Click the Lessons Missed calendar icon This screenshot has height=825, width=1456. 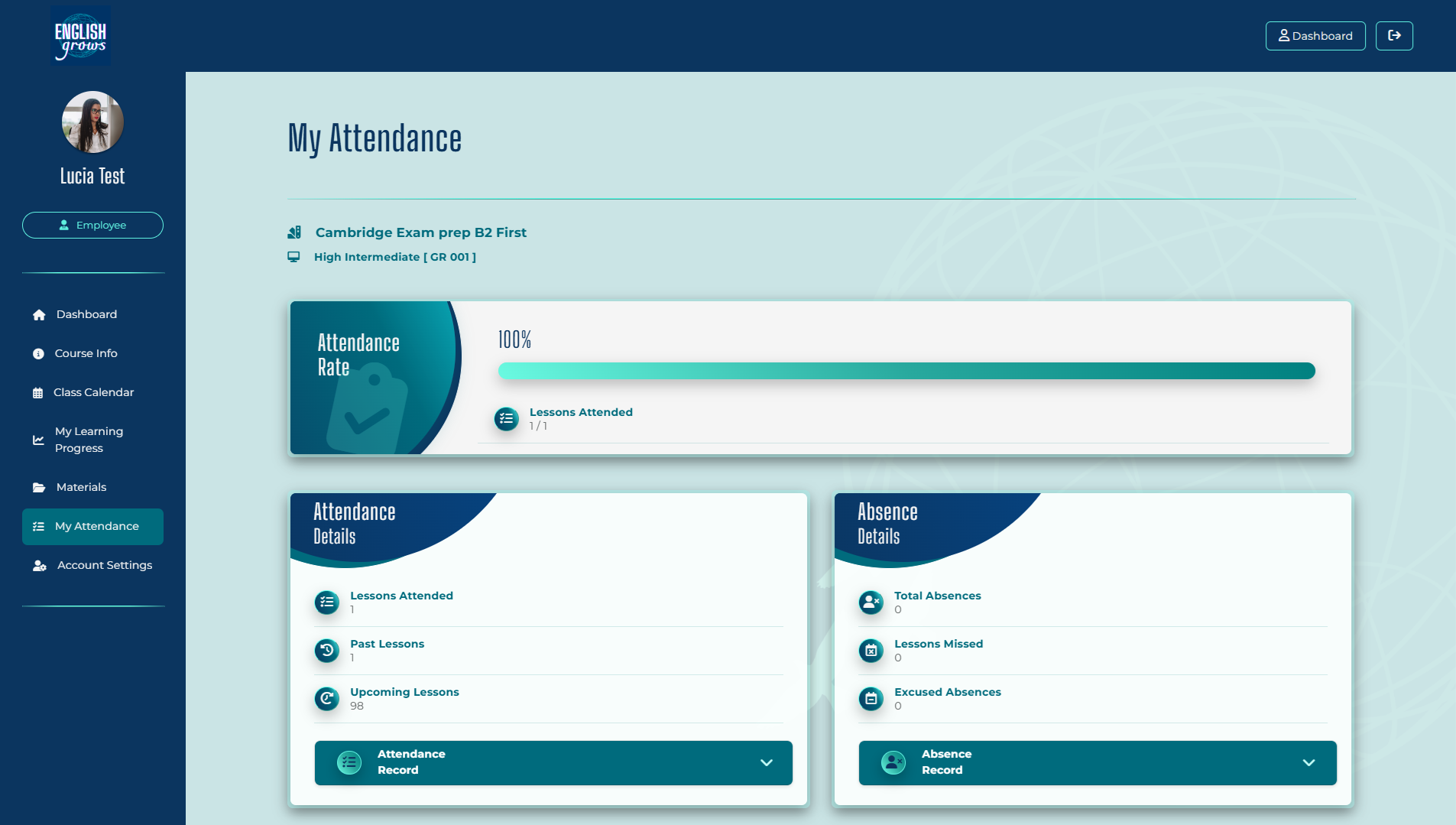[871, 651]
